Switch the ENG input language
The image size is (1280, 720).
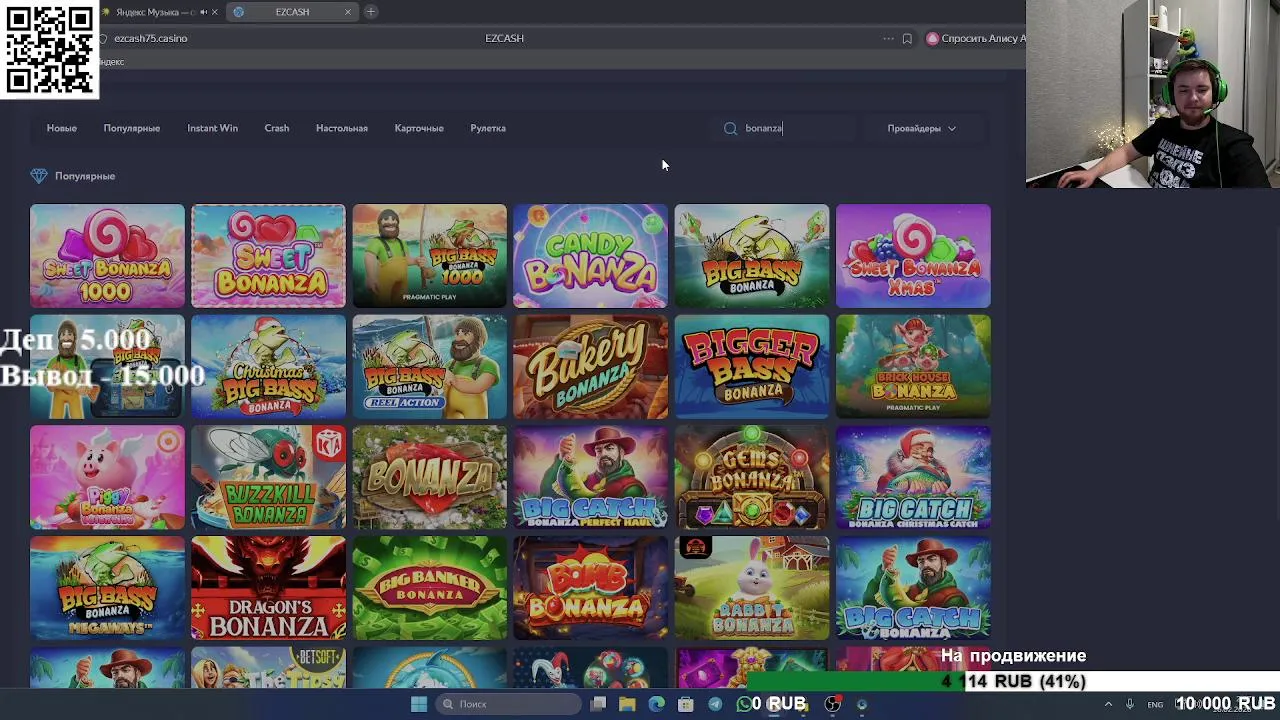click(x=1155, y=704)
